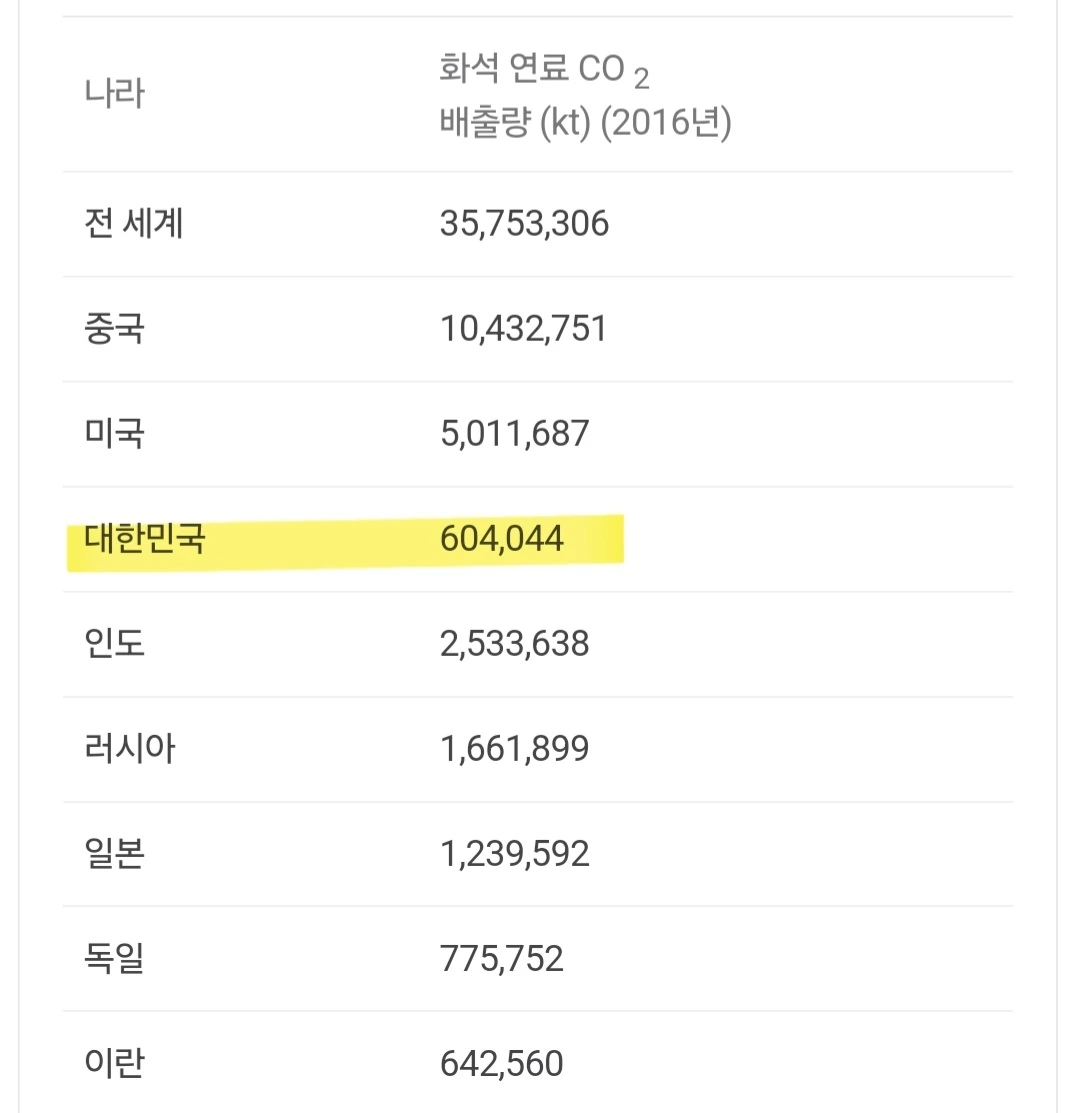Select the 나라 column header
1077x1113 pixels.
click(x=114, y=94)
